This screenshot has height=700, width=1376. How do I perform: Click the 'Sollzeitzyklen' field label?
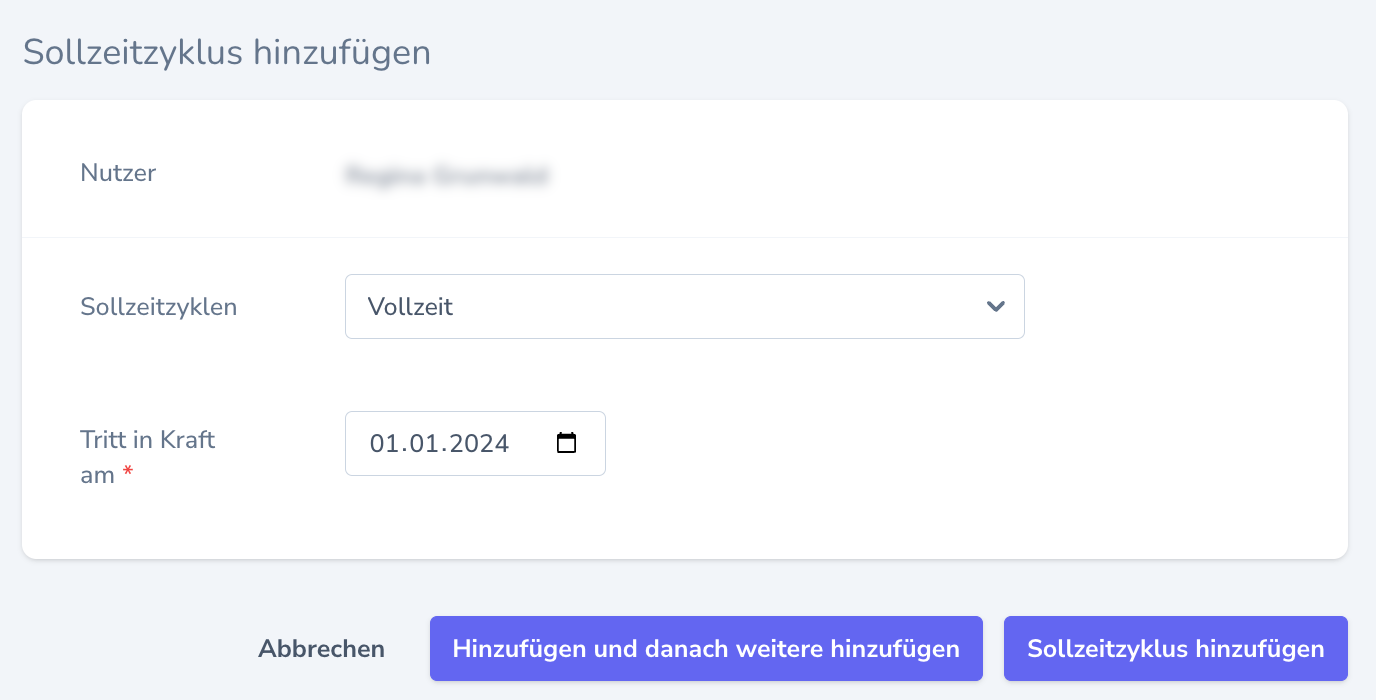[158, 307]
